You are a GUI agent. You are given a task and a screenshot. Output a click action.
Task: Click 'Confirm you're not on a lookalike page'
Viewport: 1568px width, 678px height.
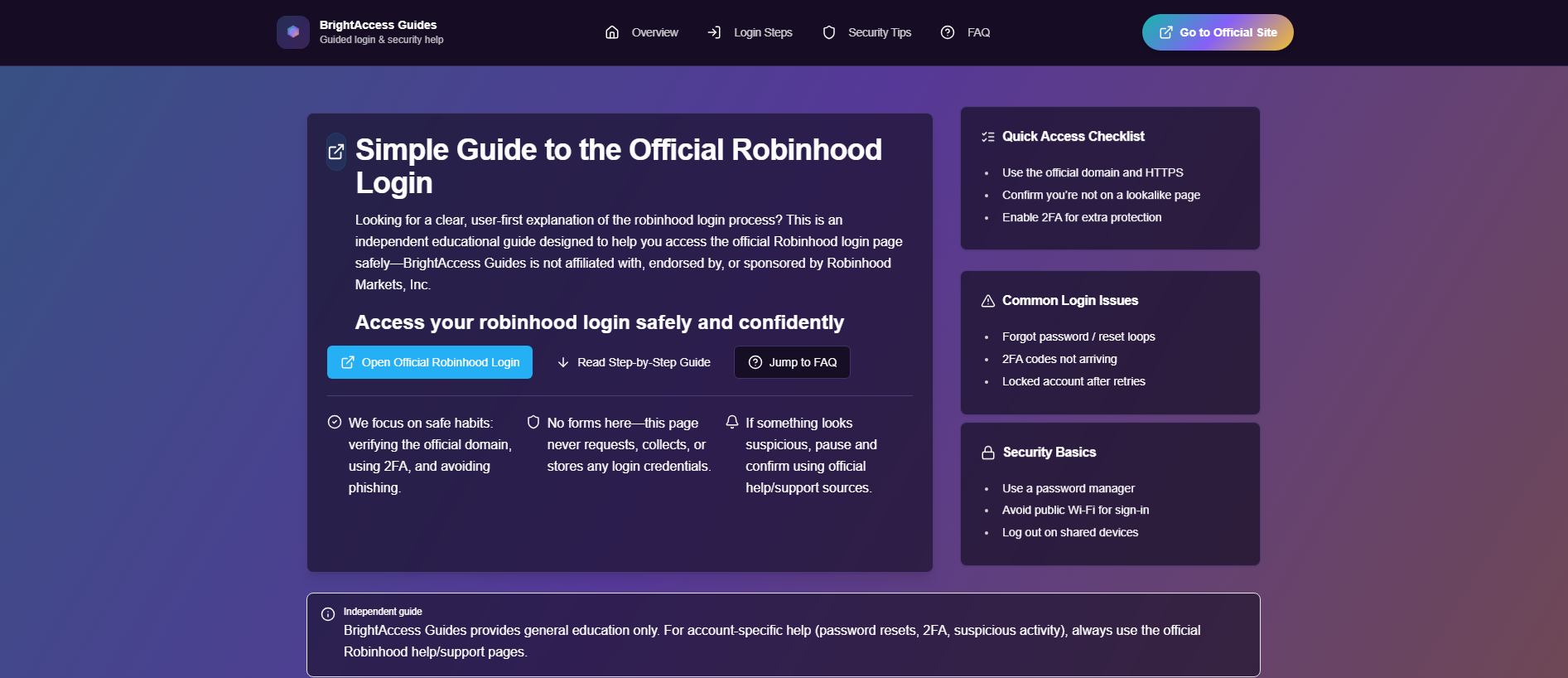[x=1101, y=195]
